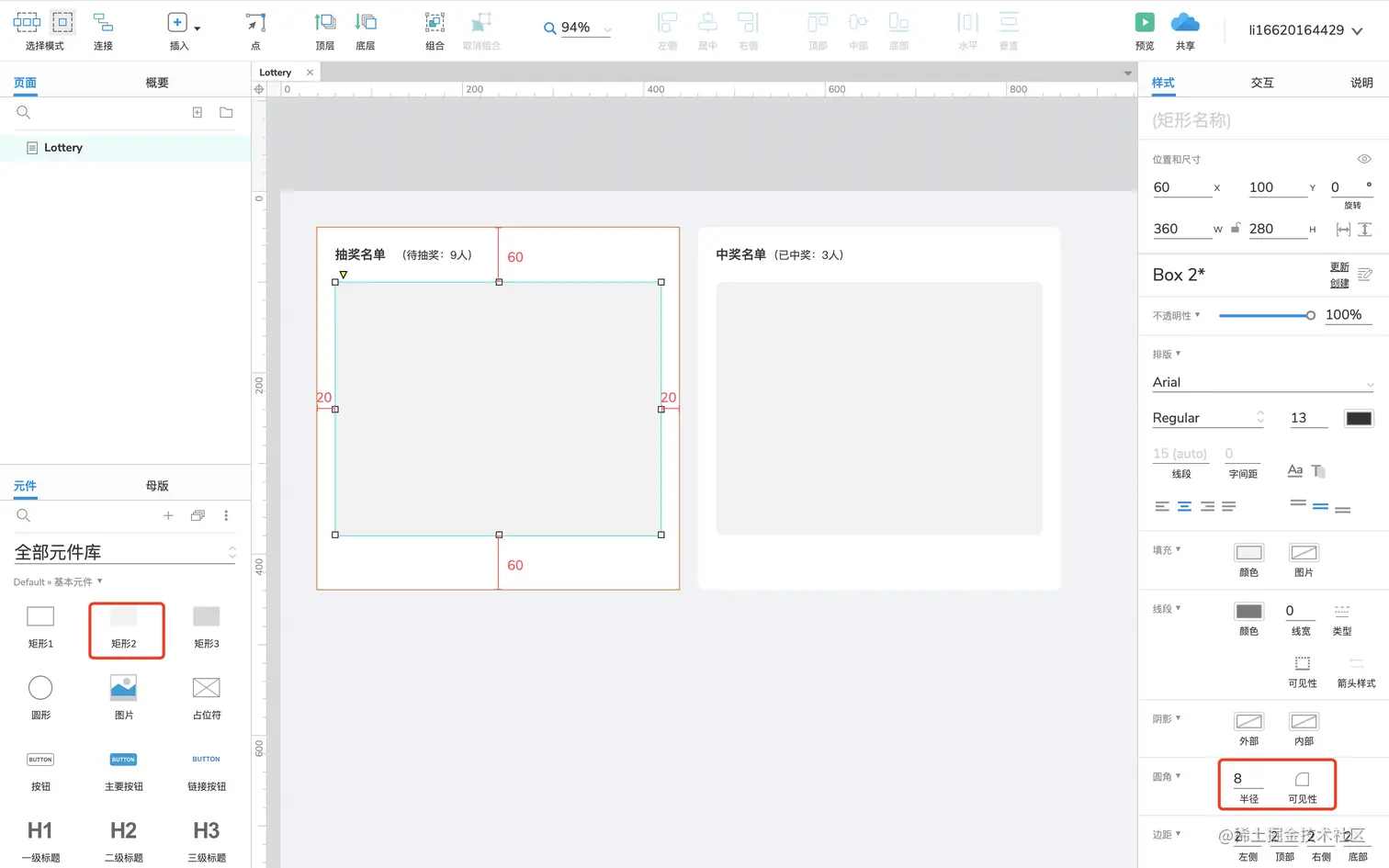Group selected widgets with 组合
The width and height of the screenshot is (1389, 868).
click(x=435, y=30)
